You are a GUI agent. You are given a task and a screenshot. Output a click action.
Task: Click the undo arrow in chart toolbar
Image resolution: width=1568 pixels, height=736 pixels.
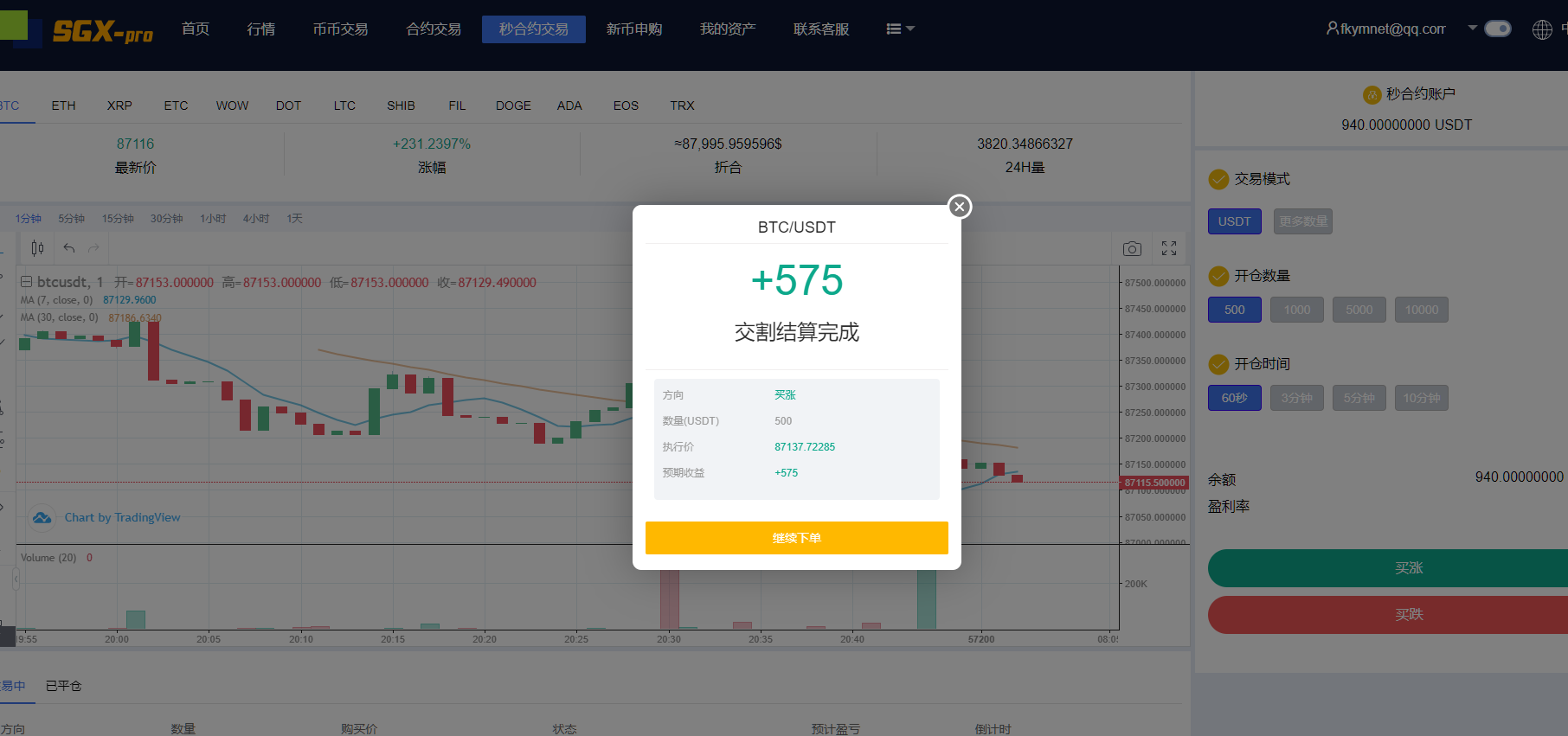click(69, 248)
